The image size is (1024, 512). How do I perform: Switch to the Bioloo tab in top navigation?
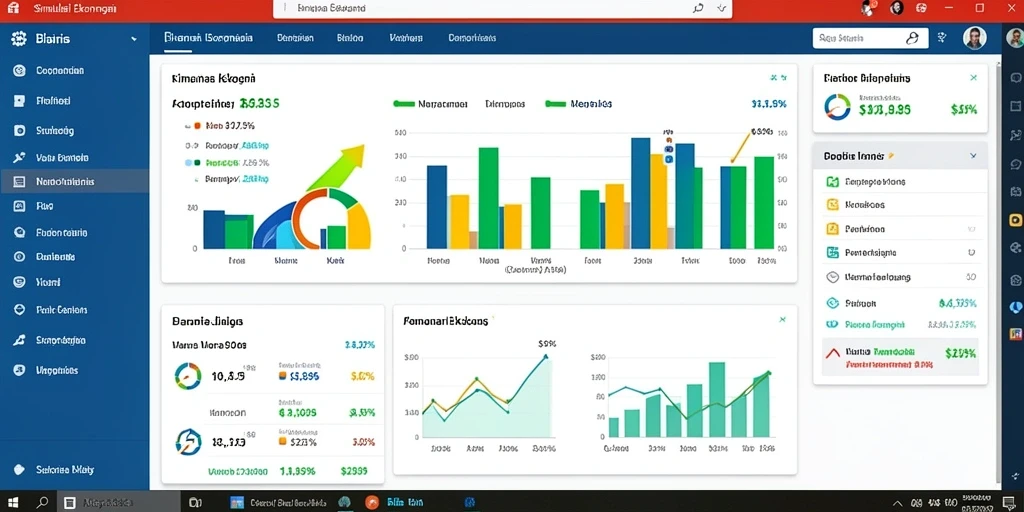350,38
